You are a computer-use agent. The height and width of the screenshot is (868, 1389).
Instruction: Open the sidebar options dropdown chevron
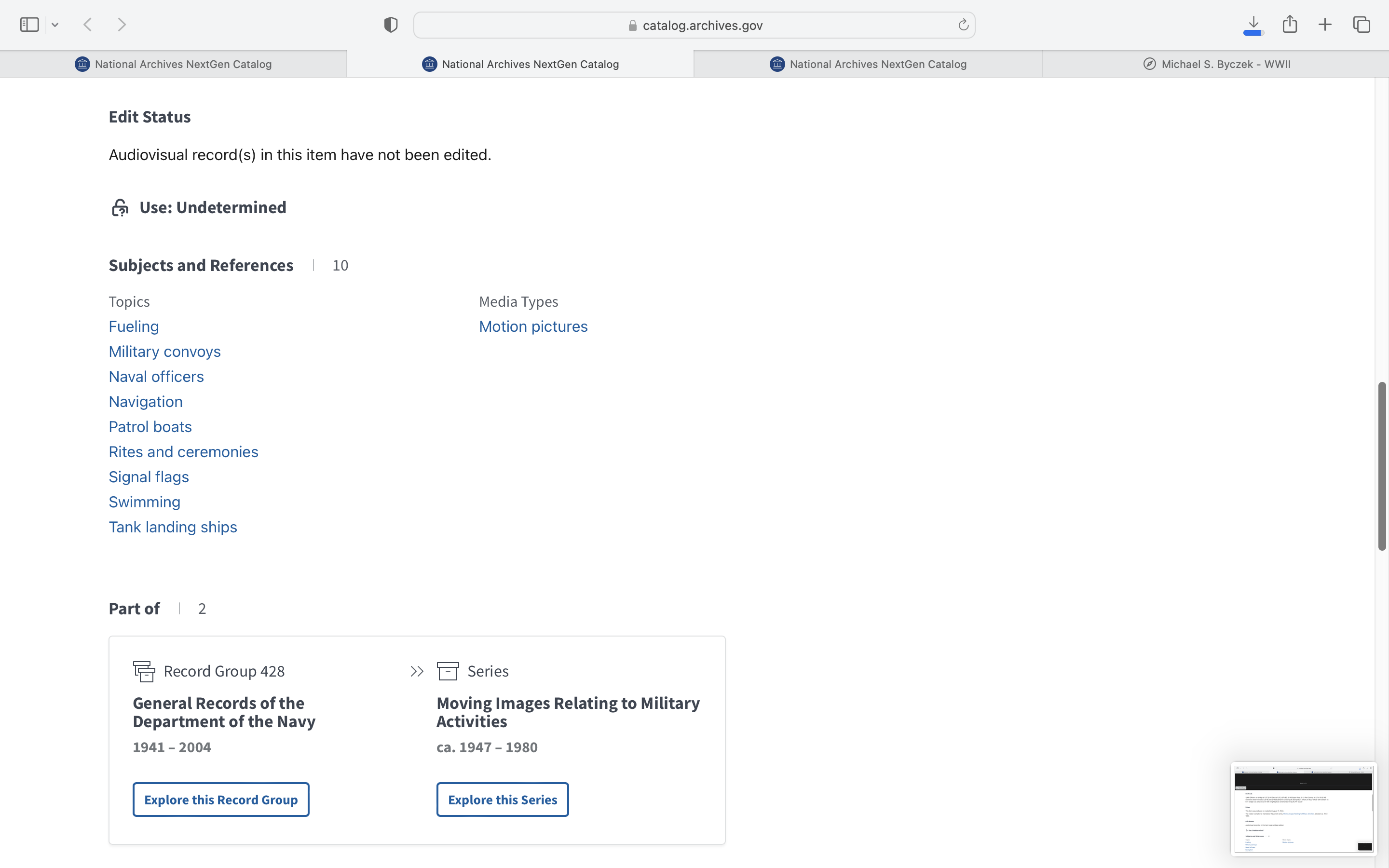[x=55, y=25]
